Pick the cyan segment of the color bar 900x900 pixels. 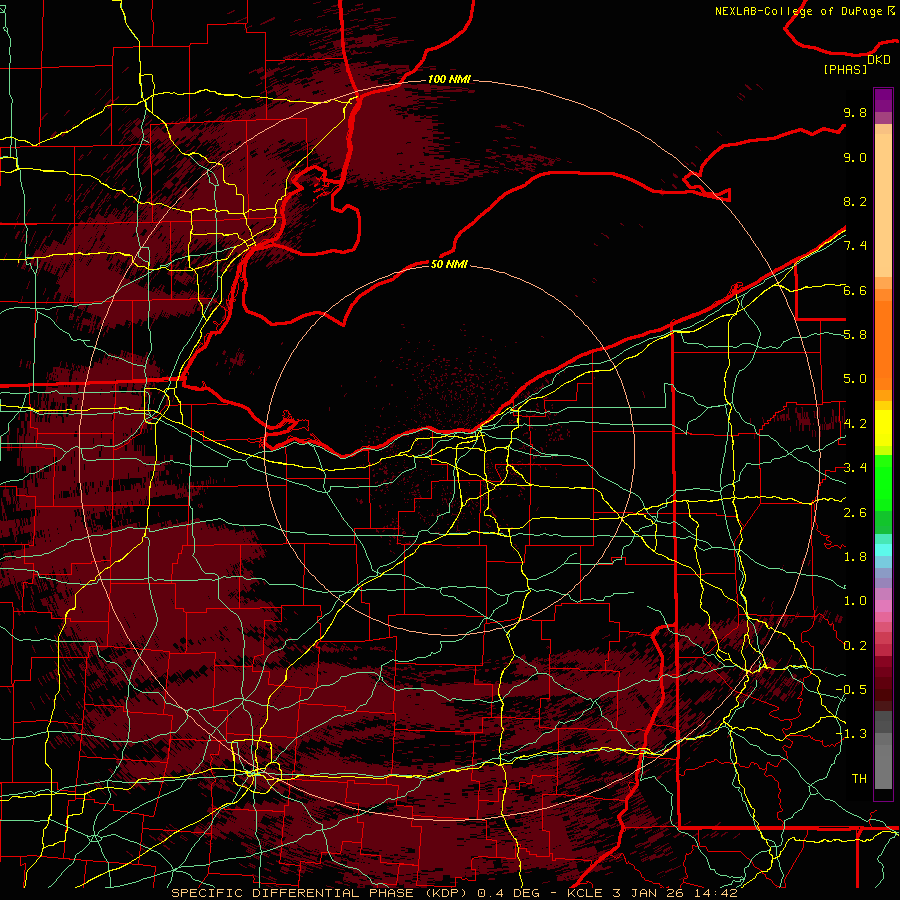tap(883, 550)
